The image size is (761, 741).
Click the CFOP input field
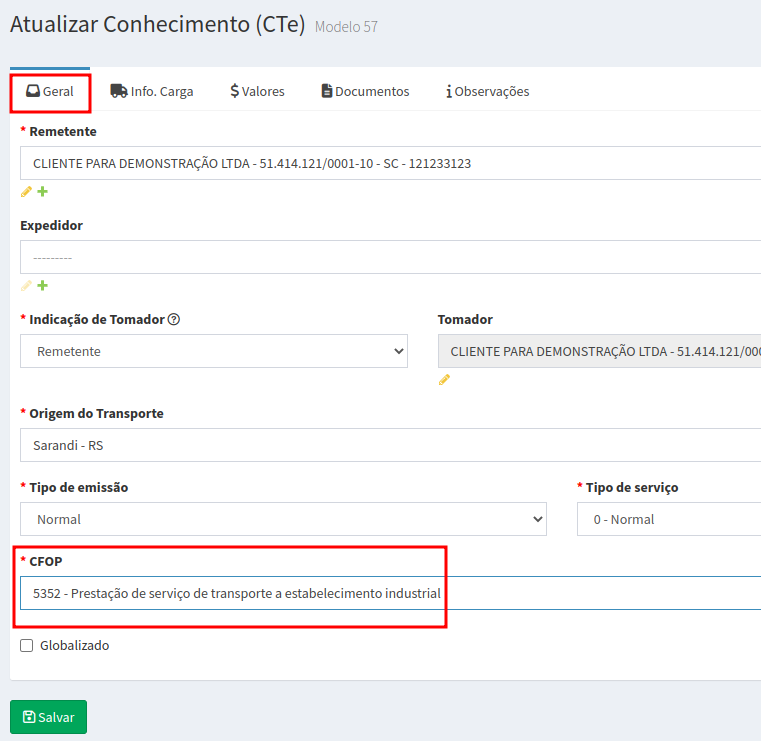(390, 594)
